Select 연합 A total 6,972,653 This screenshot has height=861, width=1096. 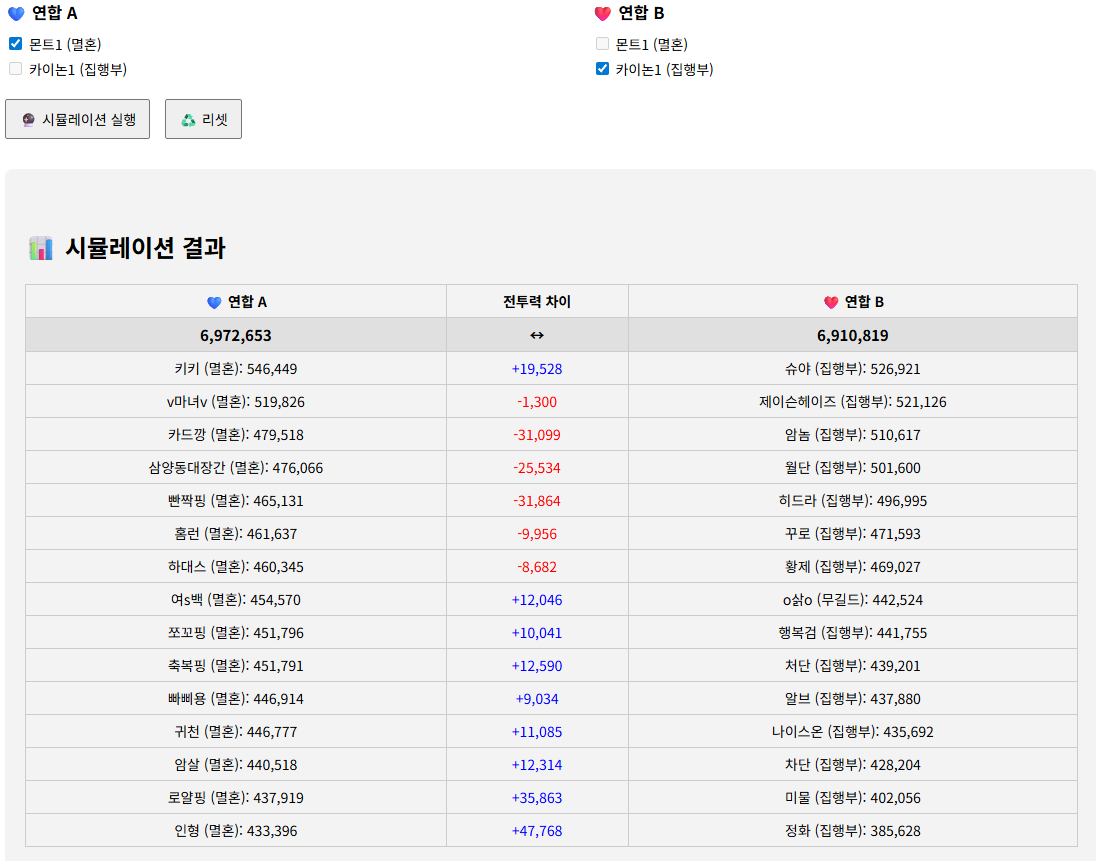pos(236,335)
